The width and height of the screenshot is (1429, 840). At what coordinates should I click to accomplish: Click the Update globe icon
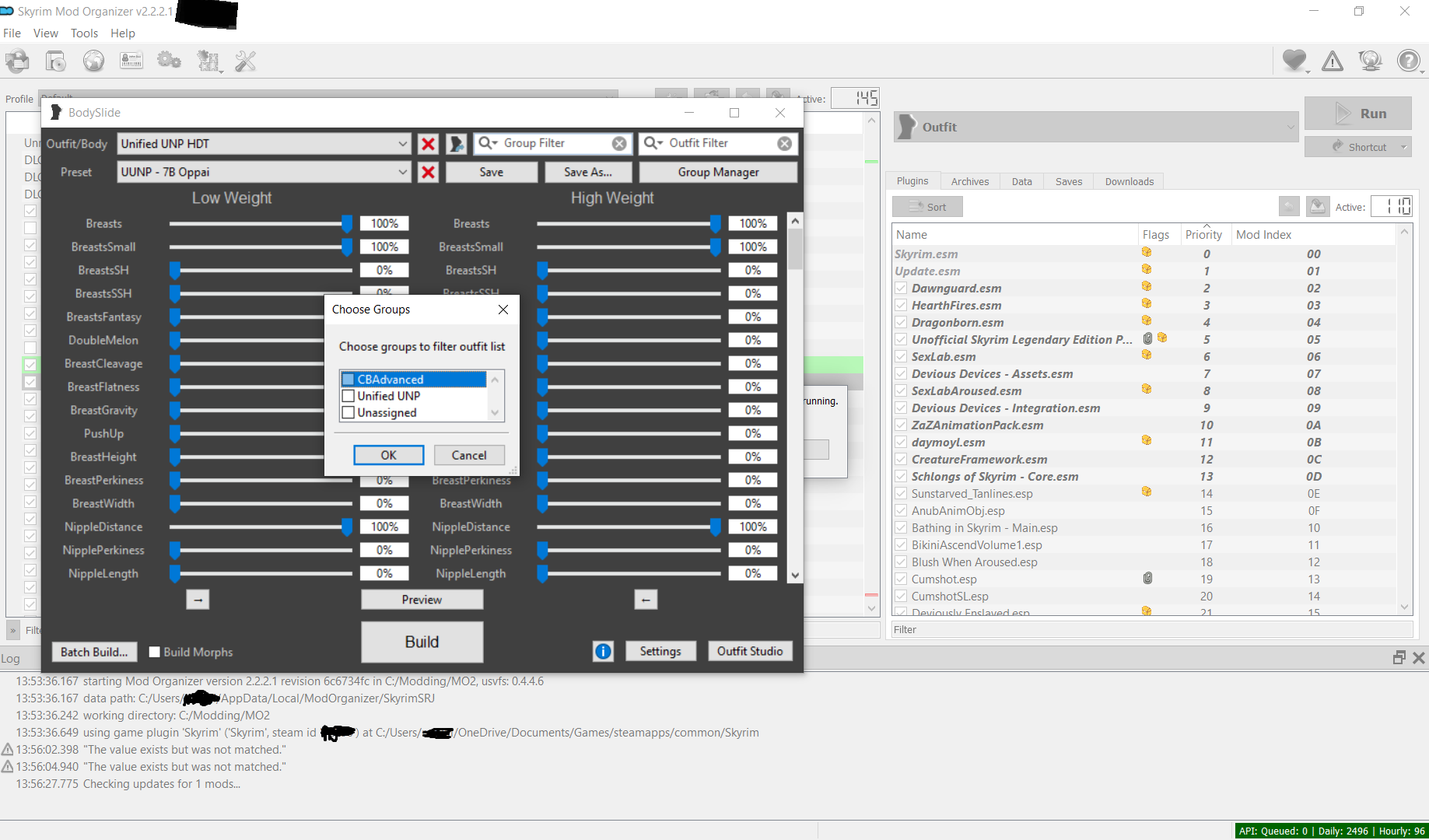click(1370, 61)
